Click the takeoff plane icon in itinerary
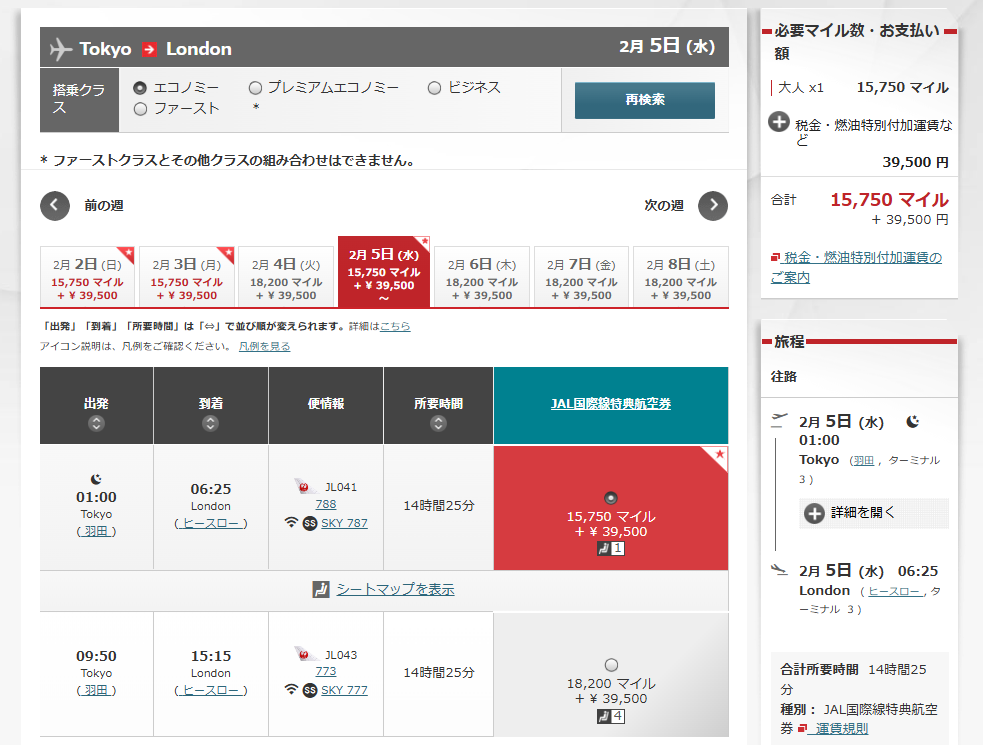Screen dimensions: 983x745 pos(779,420)
